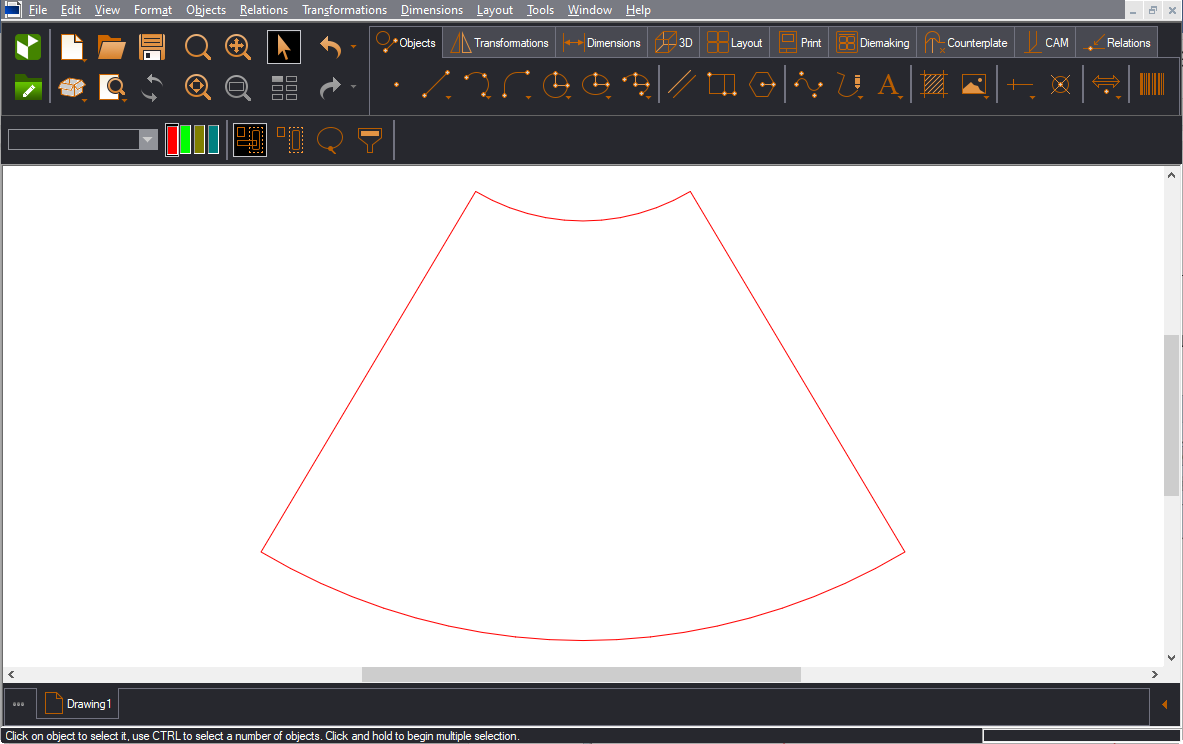Choose the Hexagon polygon tool
The image size is (1183, 744).
(x=763, y=85)
